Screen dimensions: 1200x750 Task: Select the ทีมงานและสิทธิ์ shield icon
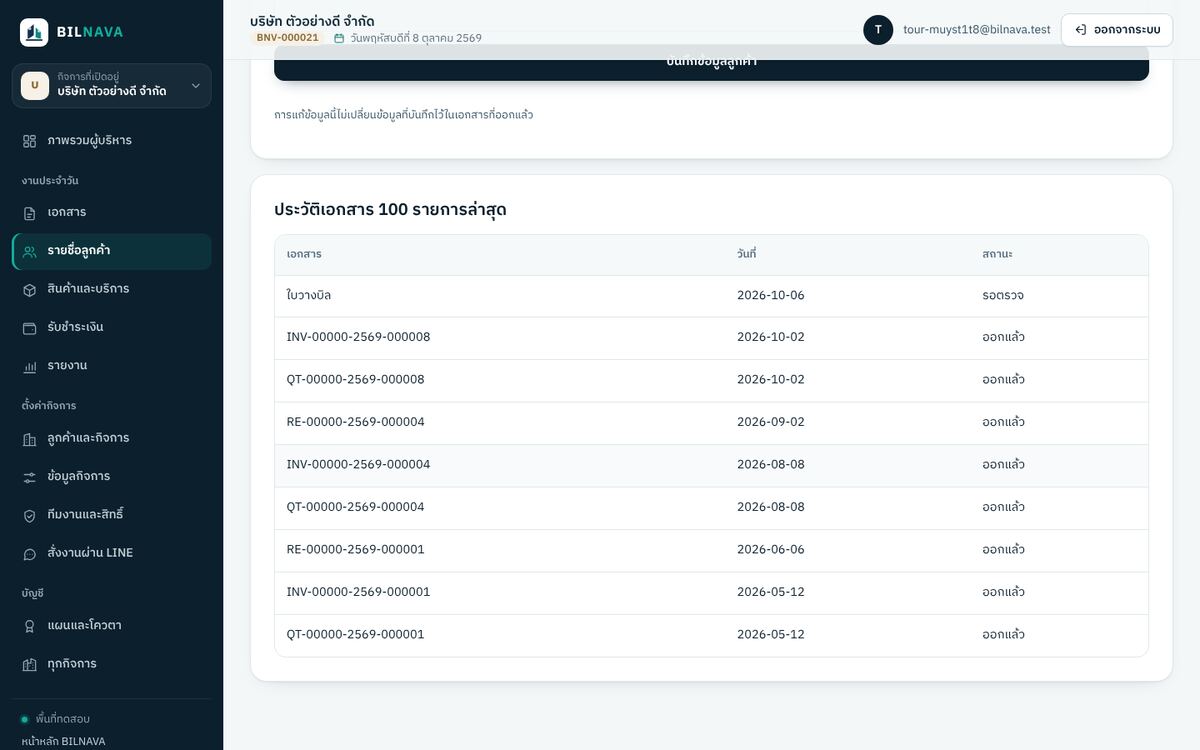click(x=30, y=515)
